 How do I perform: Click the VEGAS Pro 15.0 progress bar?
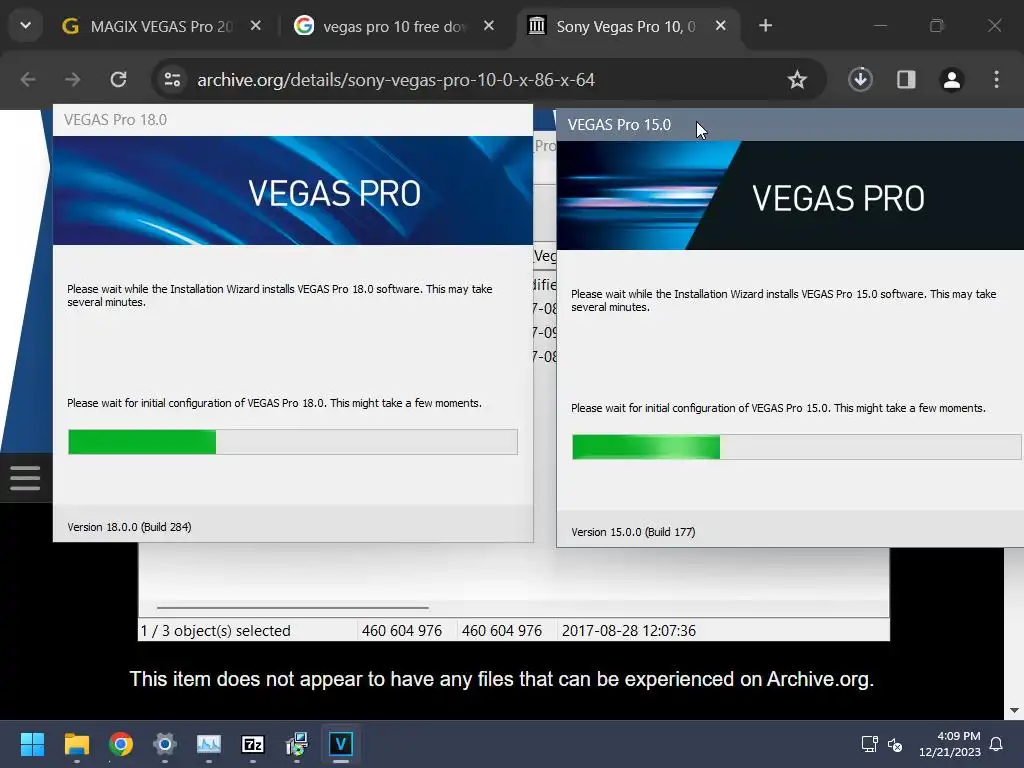pos(797,447)
